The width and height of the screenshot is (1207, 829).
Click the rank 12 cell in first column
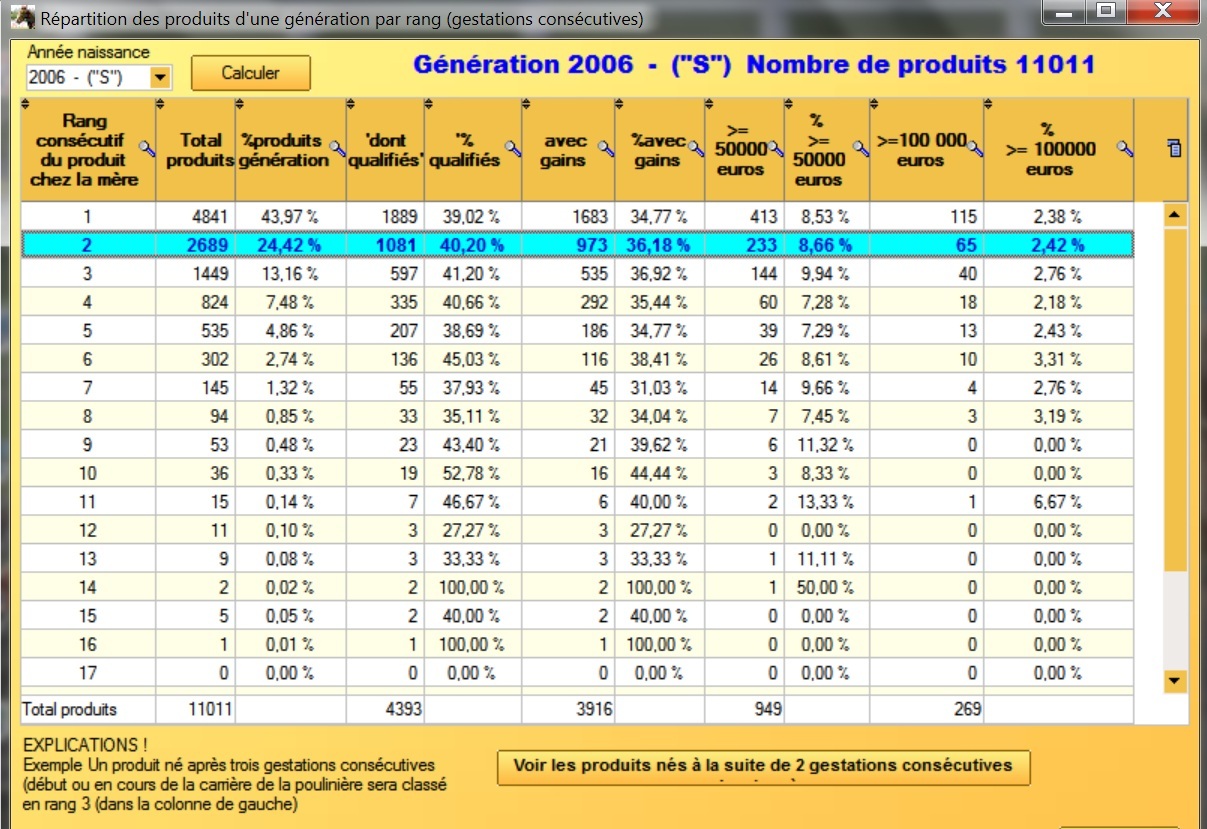88,530
